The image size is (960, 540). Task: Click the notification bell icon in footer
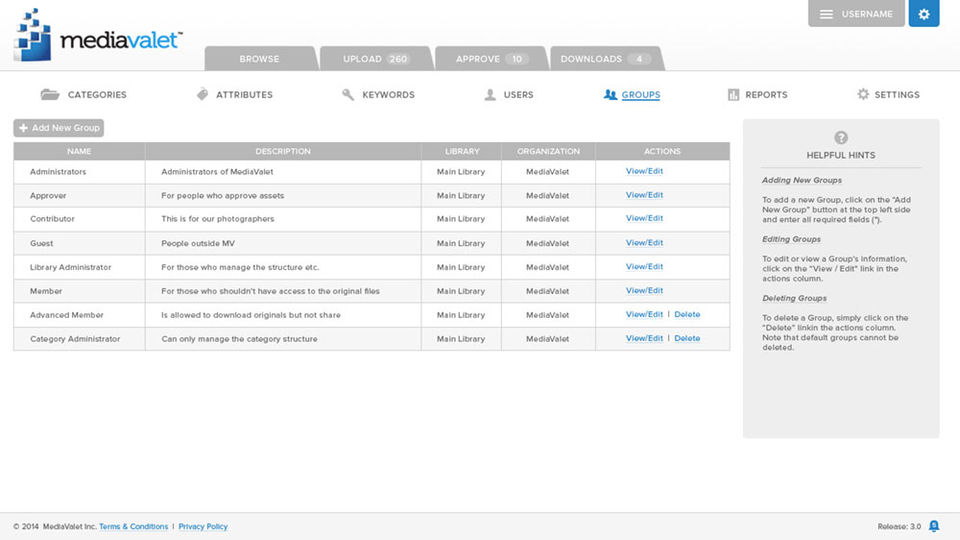tap(934, 526)
